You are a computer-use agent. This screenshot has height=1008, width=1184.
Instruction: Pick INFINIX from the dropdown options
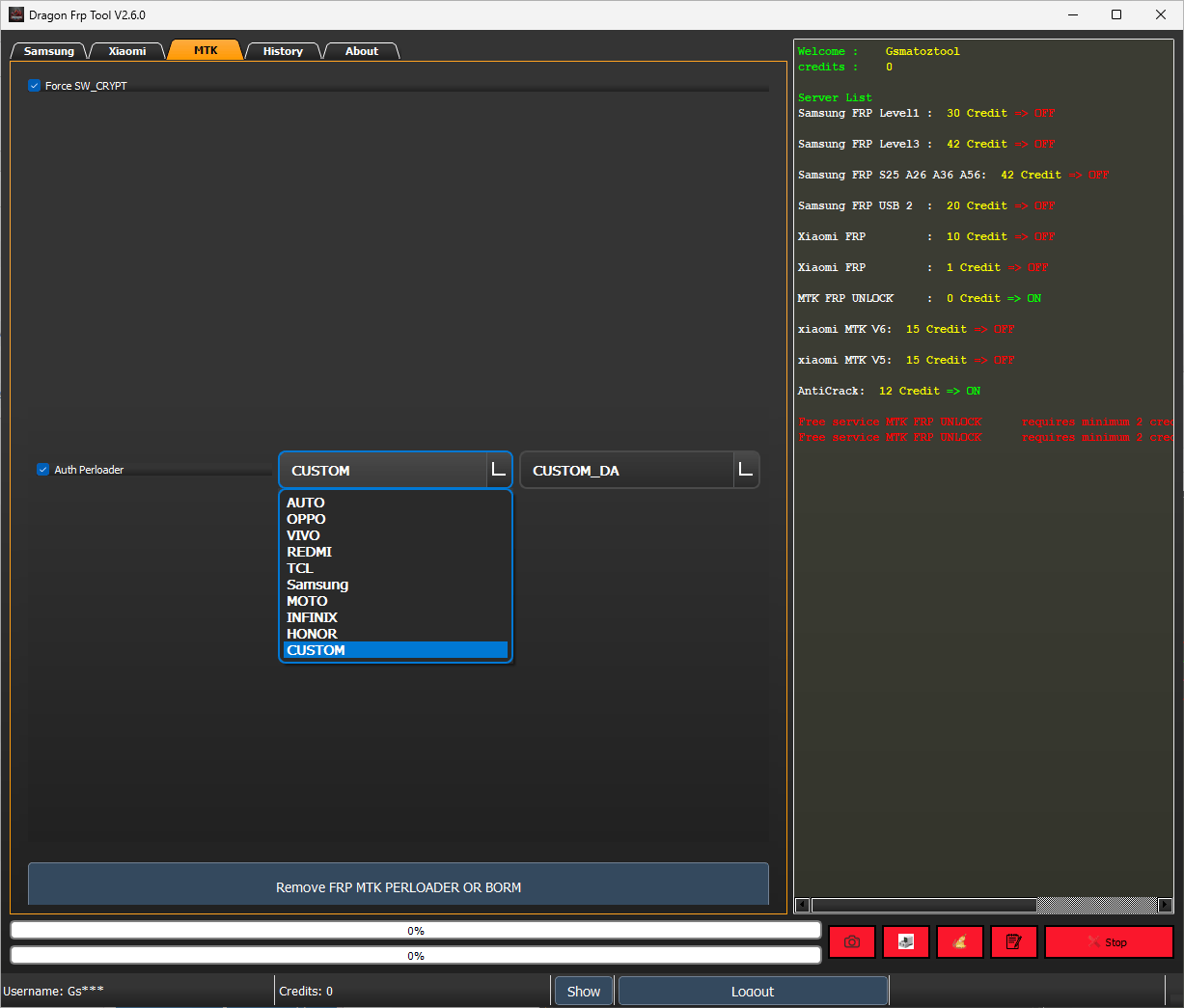[312, 616]
